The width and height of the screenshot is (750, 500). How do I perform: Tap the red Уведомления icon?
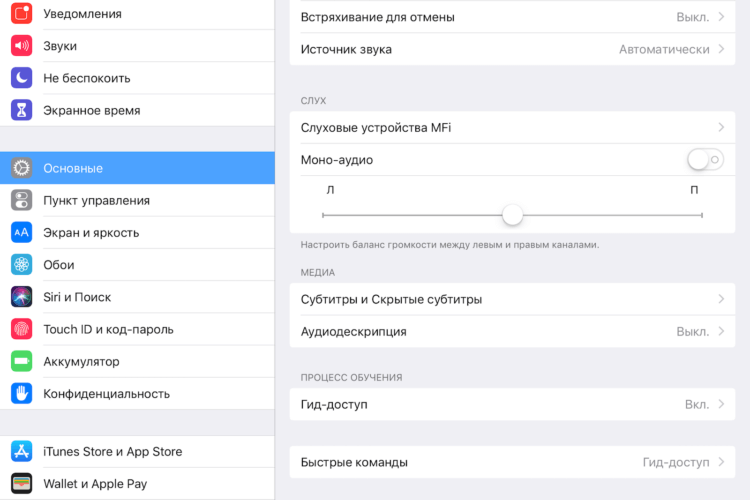click(x=22, y=13)
